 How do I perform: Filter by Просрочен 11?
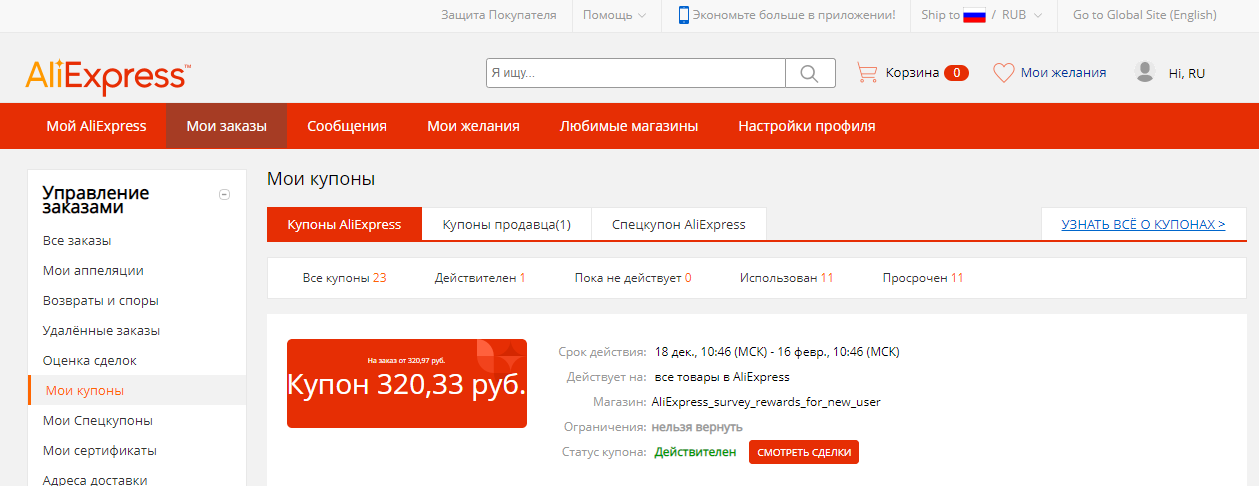[x=923, y=277]
